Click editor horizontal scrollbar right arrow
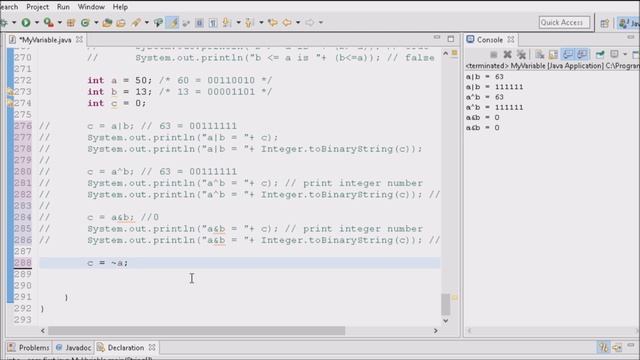The width and height of the screenshot is (640, 360). pyautogui.click(x=436, y=331)
